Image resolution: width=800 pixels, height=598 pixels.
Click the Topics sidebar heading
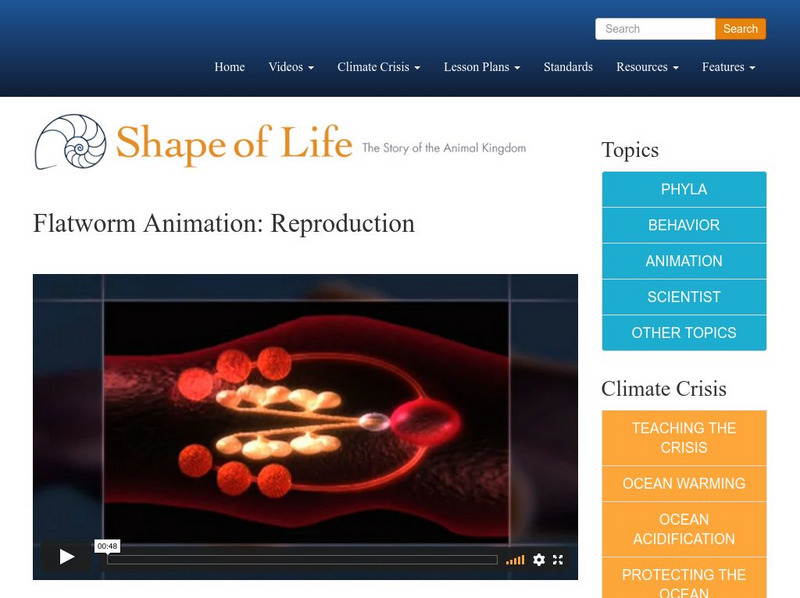(630, 150)
